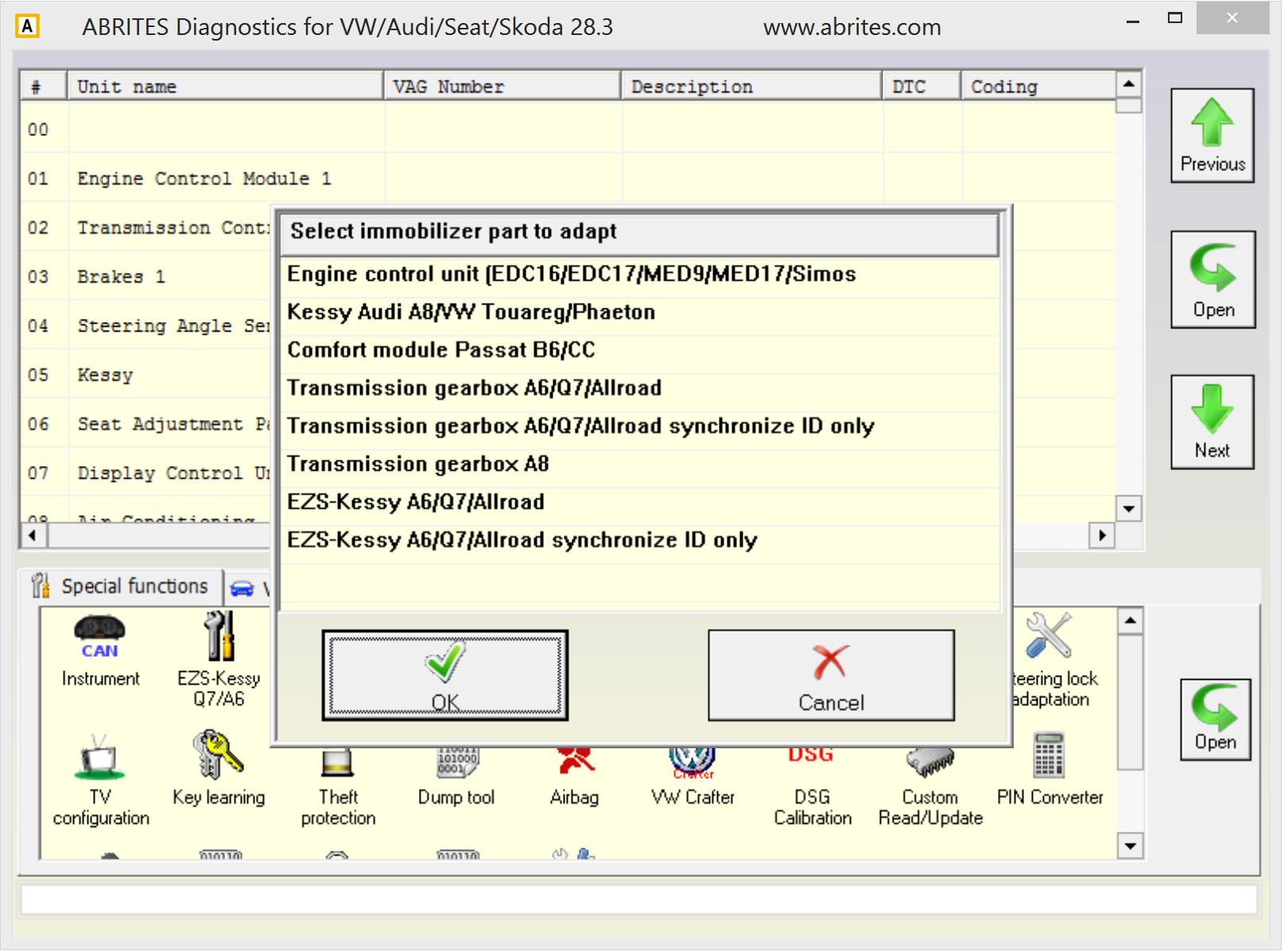
Task: Open DSG Calibration function
Action: tap(812, 787)
